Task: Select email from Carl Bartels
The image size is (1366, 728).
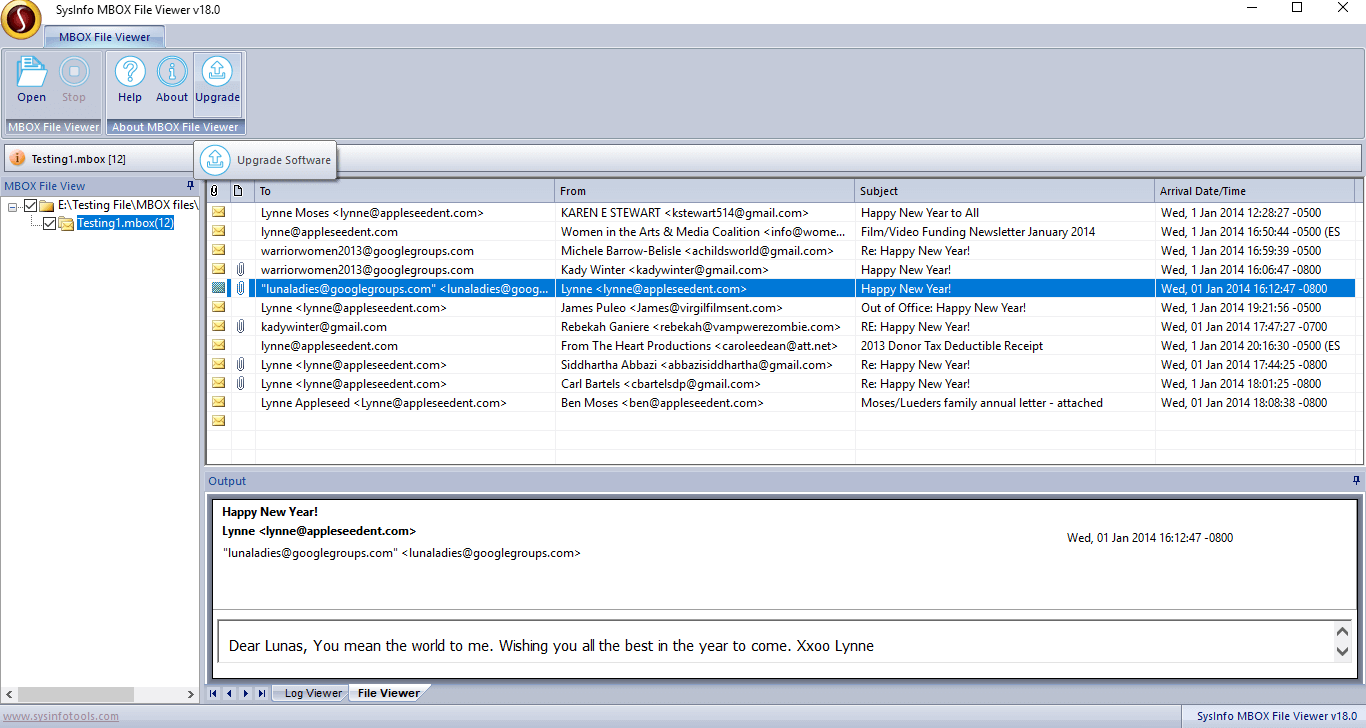Action: [x=784, y=384]
